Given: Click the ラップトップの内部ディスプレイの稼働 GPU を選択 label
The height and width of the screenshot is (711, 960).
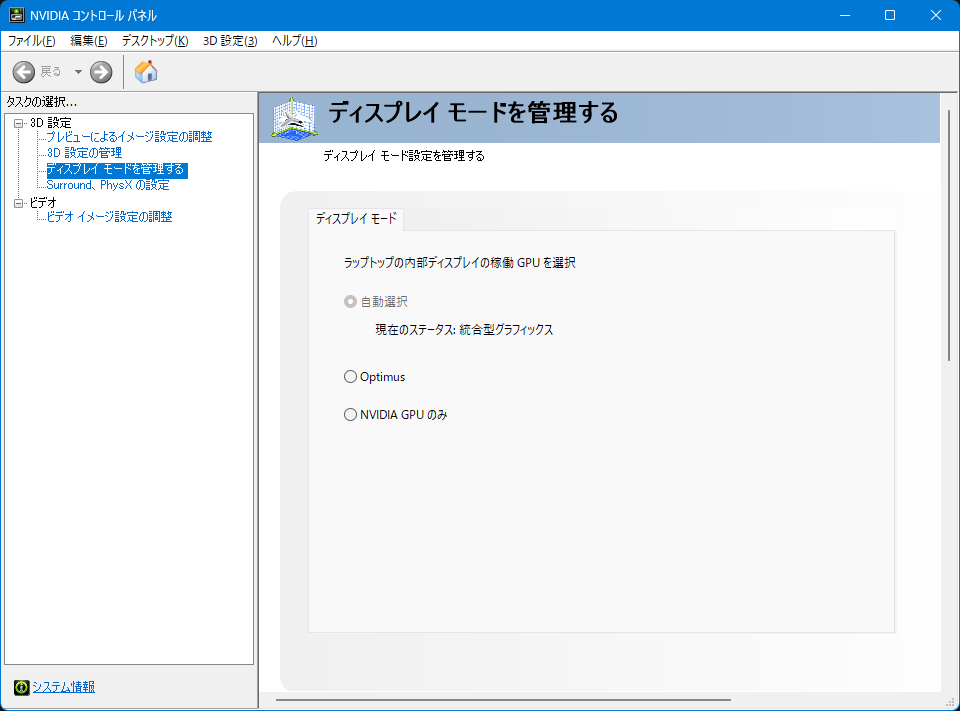Looking at the screenshot, I should (x=459, y=263).
